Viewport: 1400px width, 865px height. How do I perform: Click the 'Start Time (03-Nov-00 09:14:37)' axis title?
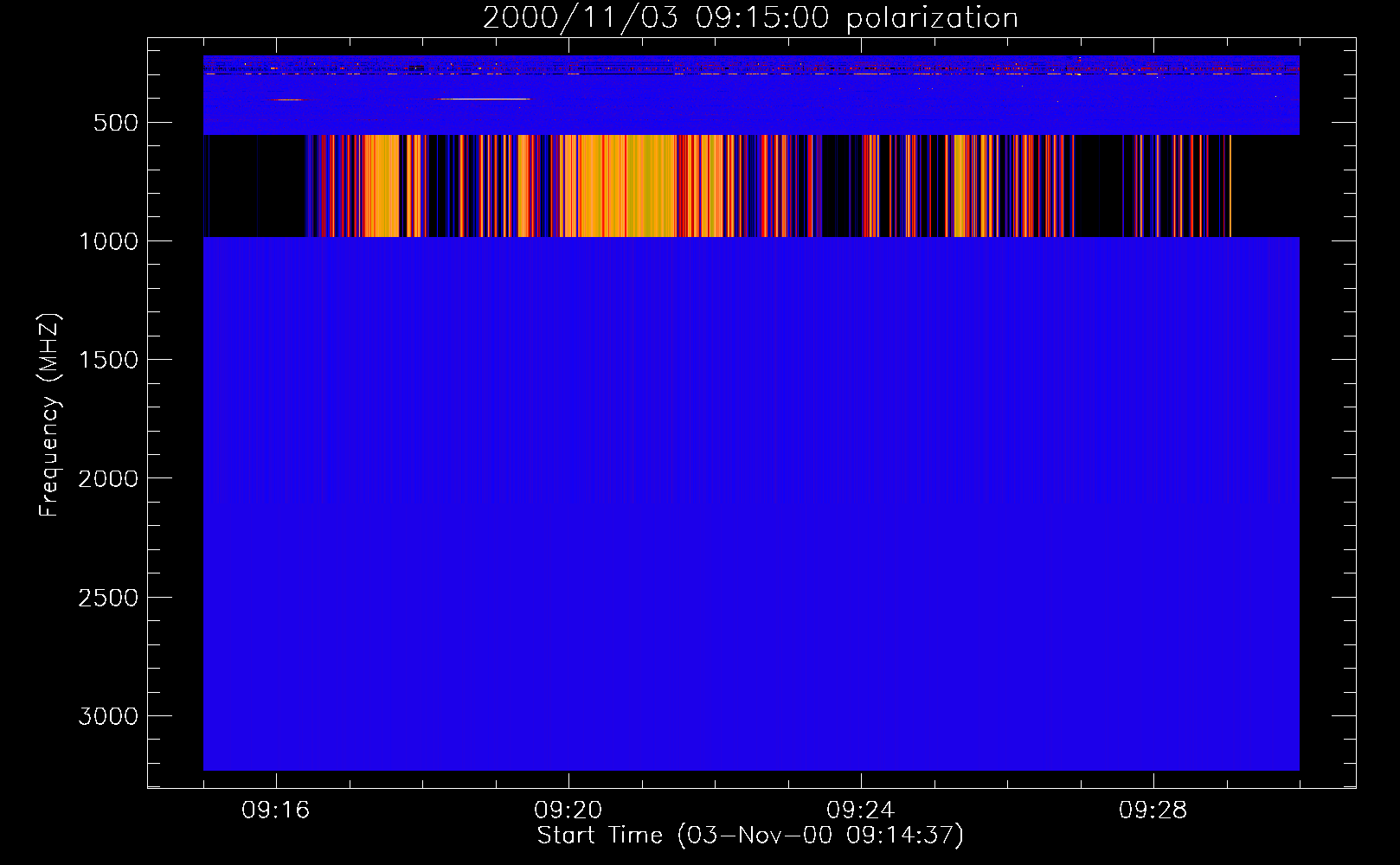[x=750, y=836]
